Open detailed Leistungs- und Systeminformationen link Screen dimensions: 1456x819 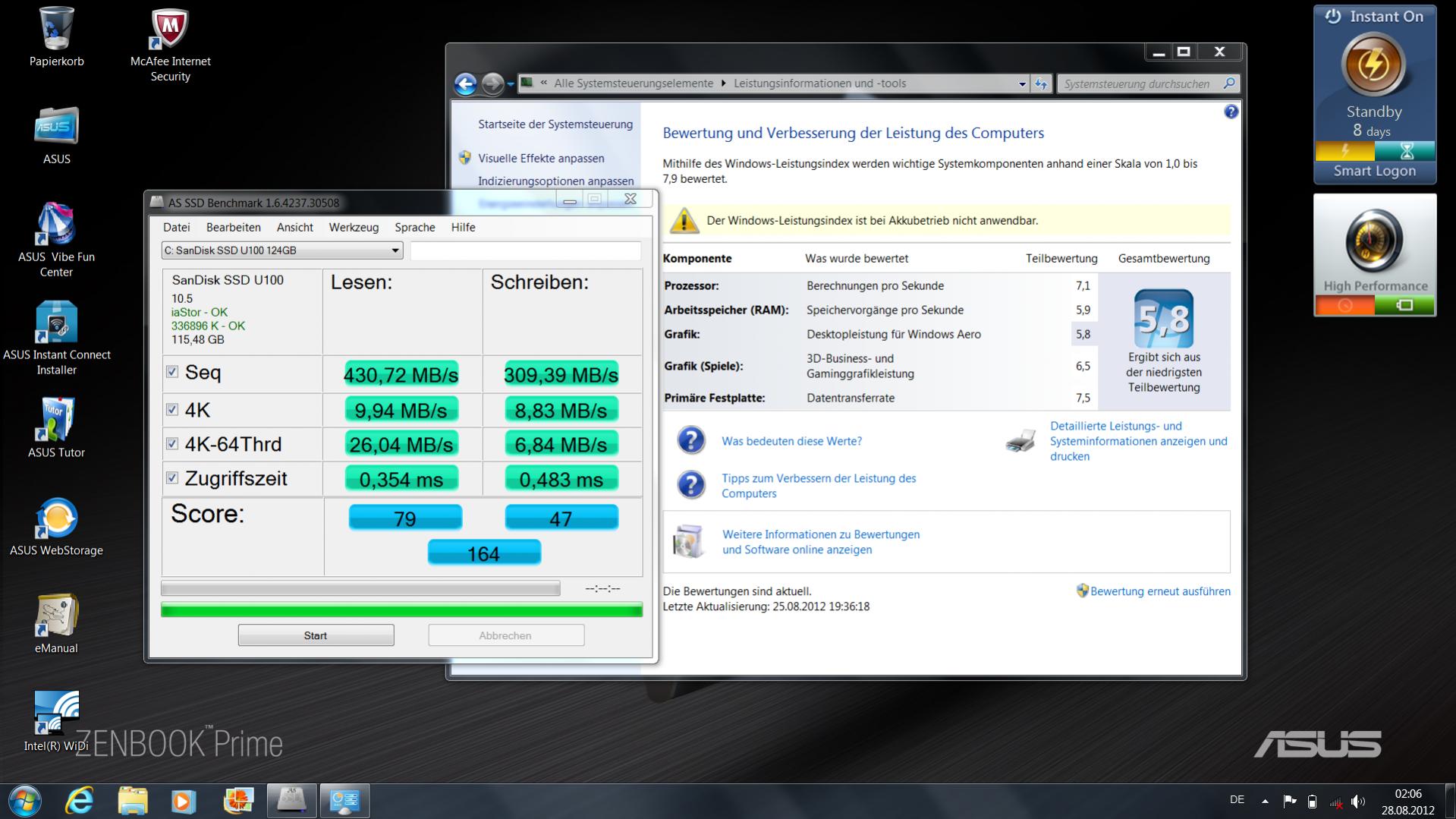[1139, 441]
